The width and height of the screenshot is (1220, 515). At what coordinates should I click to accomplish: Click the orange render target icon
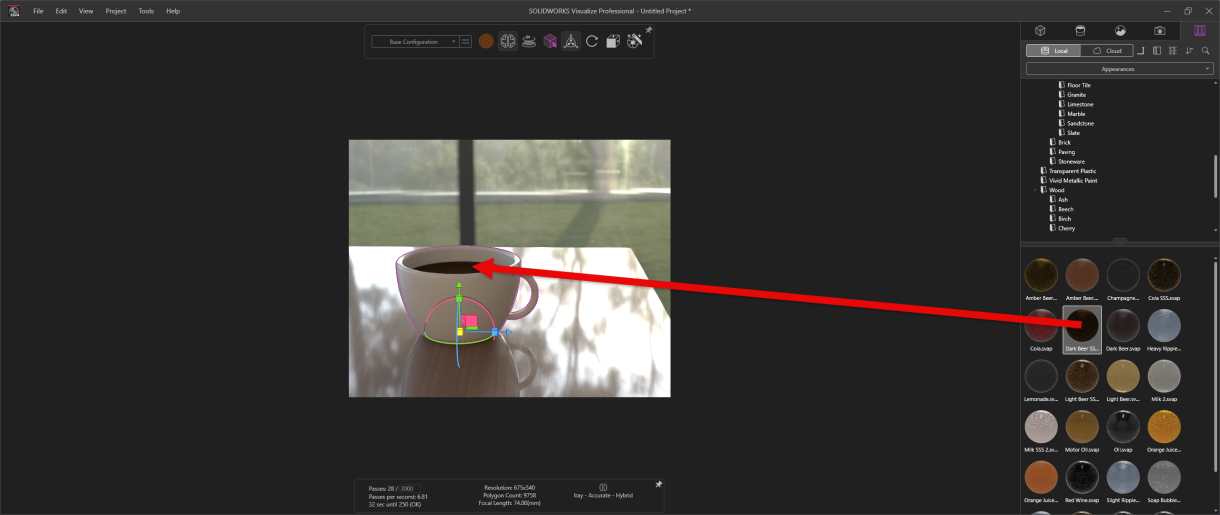click(x=486, y=42)
